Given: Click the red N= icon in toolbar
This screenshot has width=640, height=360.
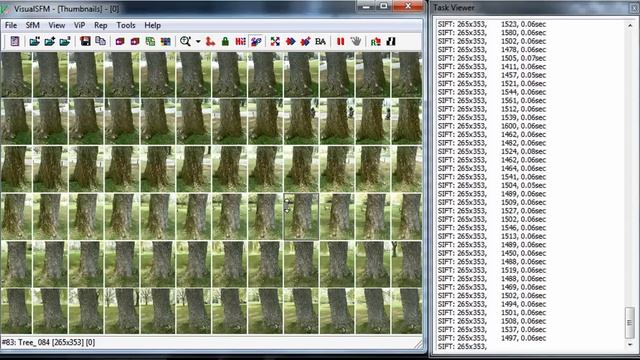Looking at the screenshot, I should 240,41.
